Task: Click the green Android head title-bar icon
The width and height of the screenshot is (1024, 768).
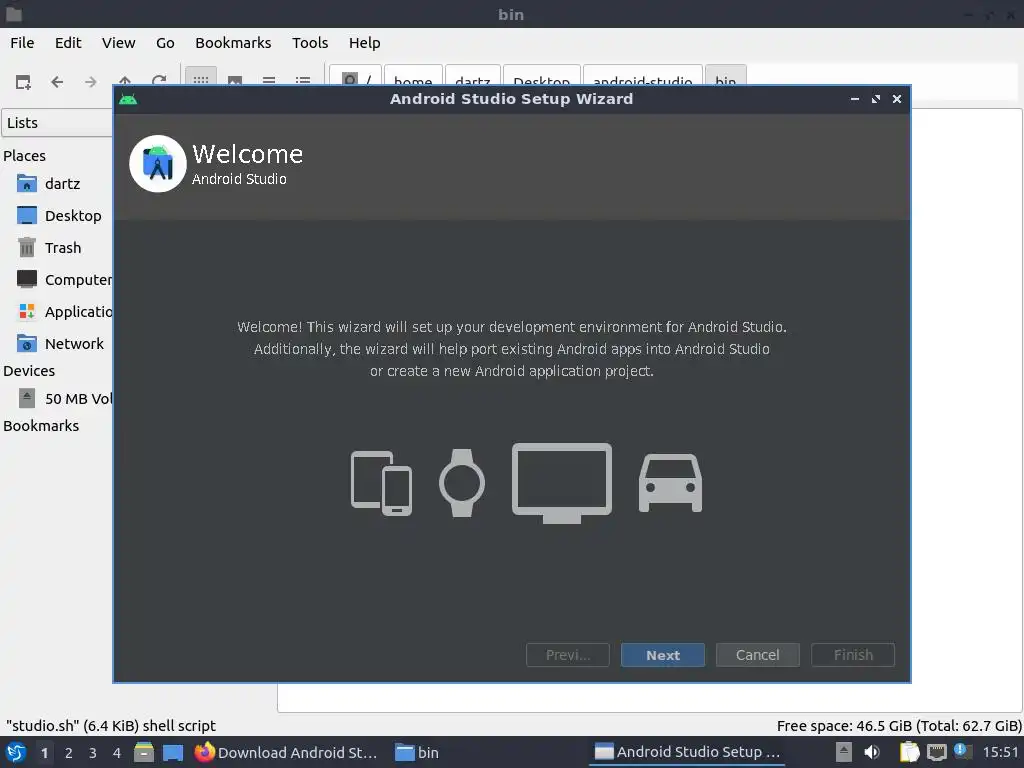Action: pyautogui.click(x=128, y=99)
